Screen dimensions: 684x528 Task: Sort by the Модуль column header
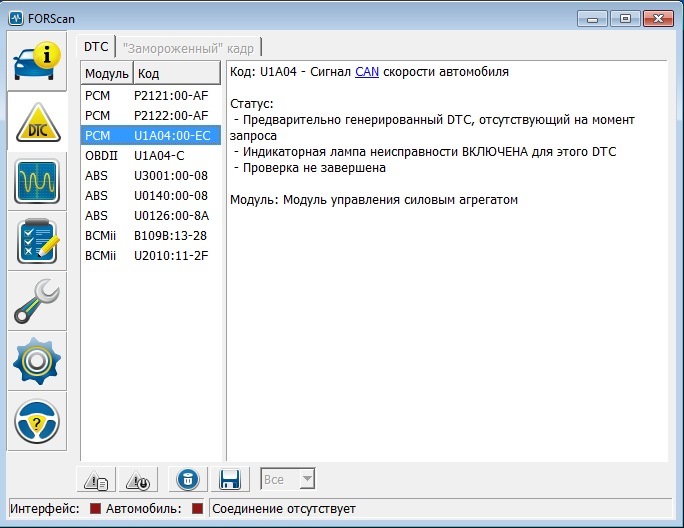pos(107,73)
